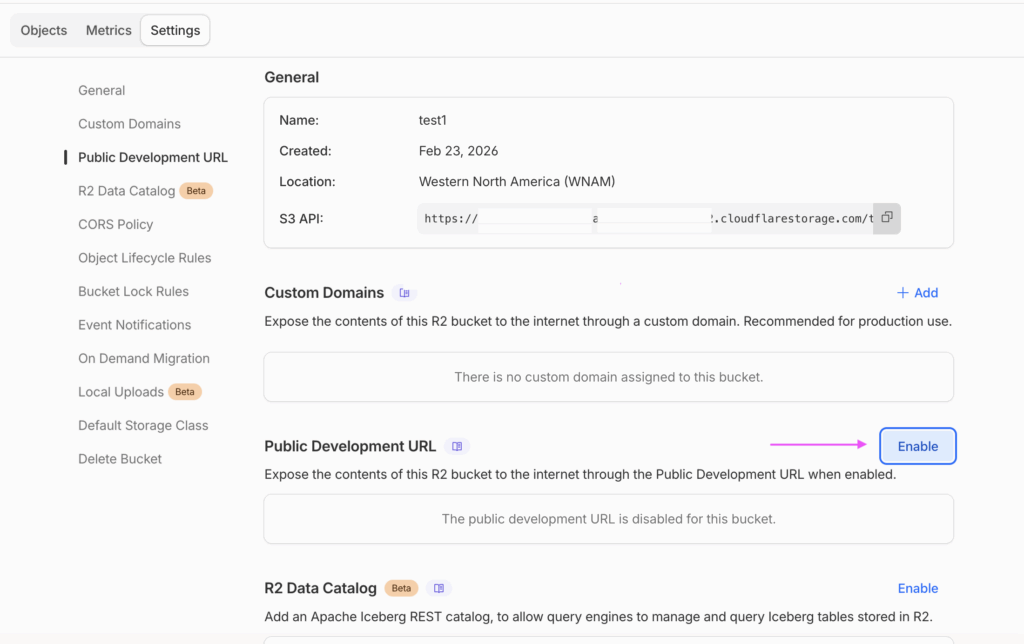The height and width of the screenshot is (644, 1024).
Task: Jump to Custom Domains sidebar section
Action: 130,124
